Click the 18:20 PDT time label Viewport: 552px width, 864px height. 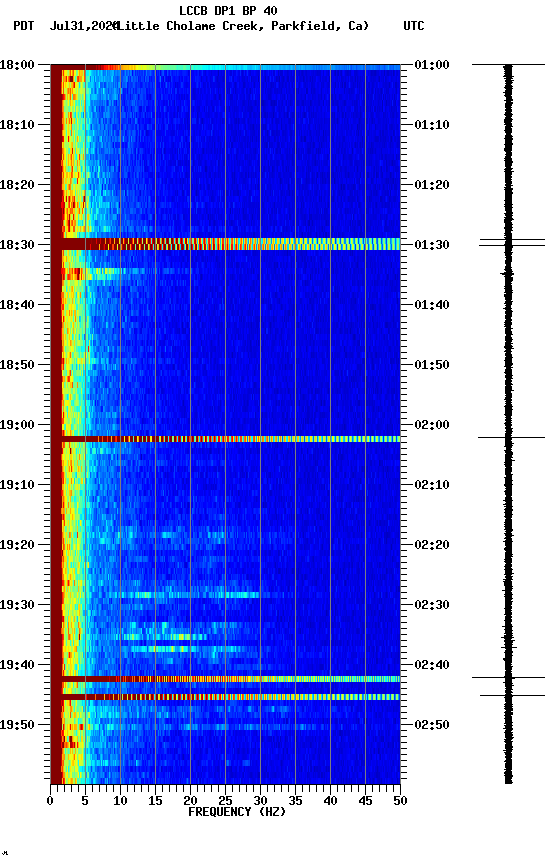click(x=17, y=185)
